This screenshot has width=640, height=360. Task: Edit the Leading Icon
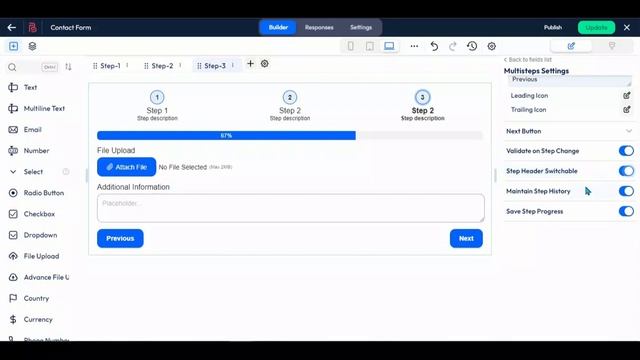[627, 96]
